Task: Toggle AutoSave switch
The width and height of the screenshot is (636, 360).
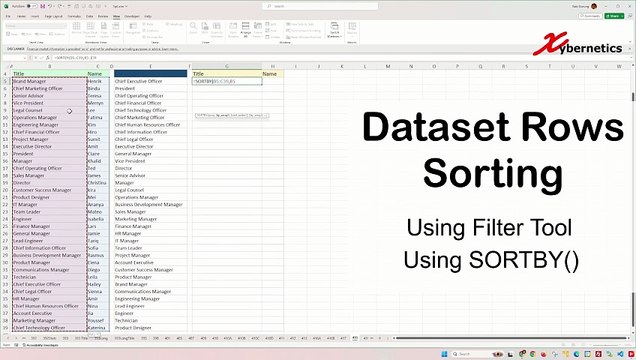Action: pyautogui.click(x=32, y=6)
